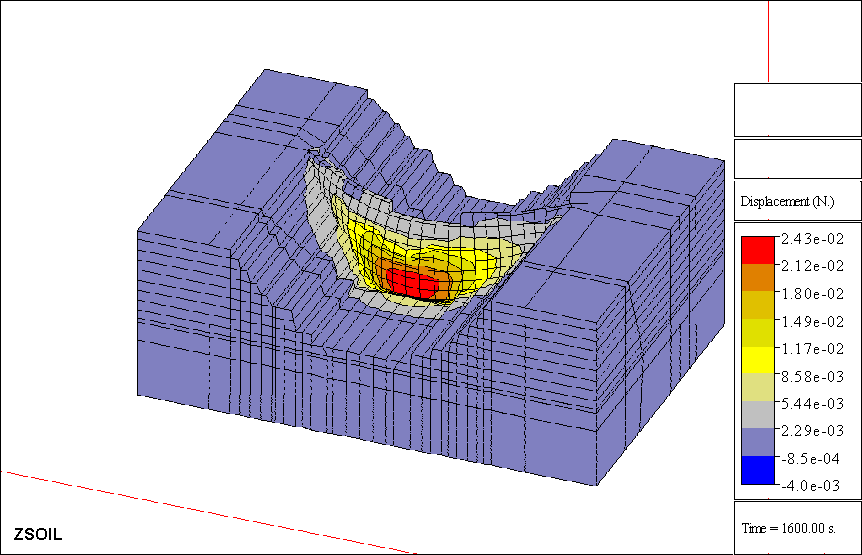The width and height of the screenshot is (862, 555).
Task: Select the 8.58e-03 legend value
Action: [813, 376]
